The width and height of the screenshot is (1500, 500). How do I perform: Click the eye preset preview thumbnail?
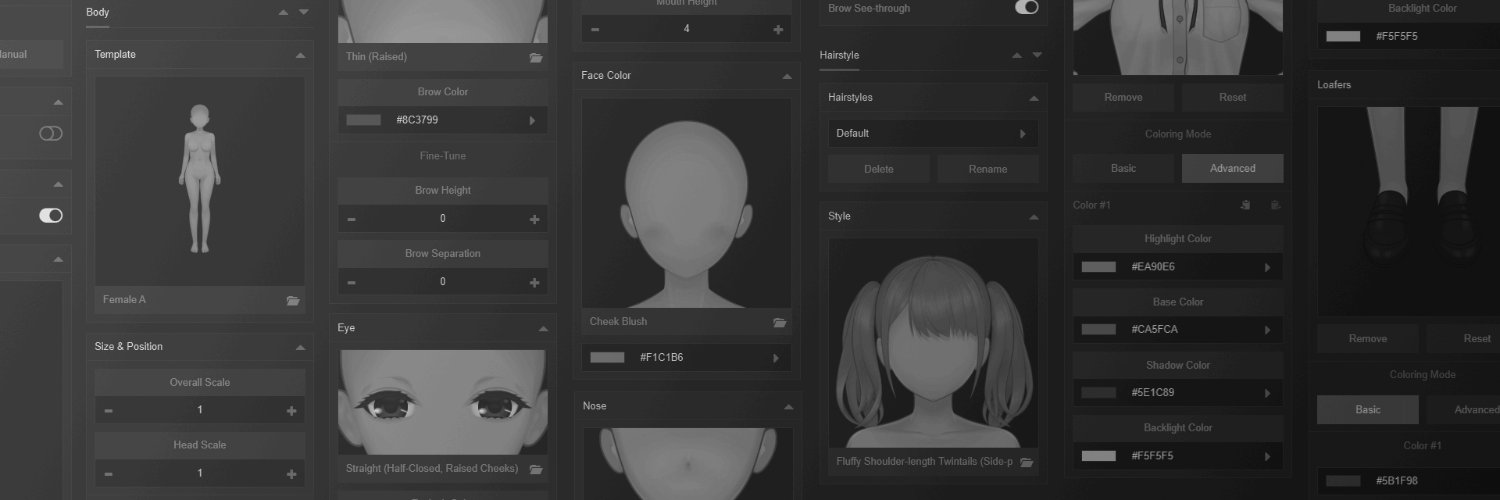pos(443,402)
